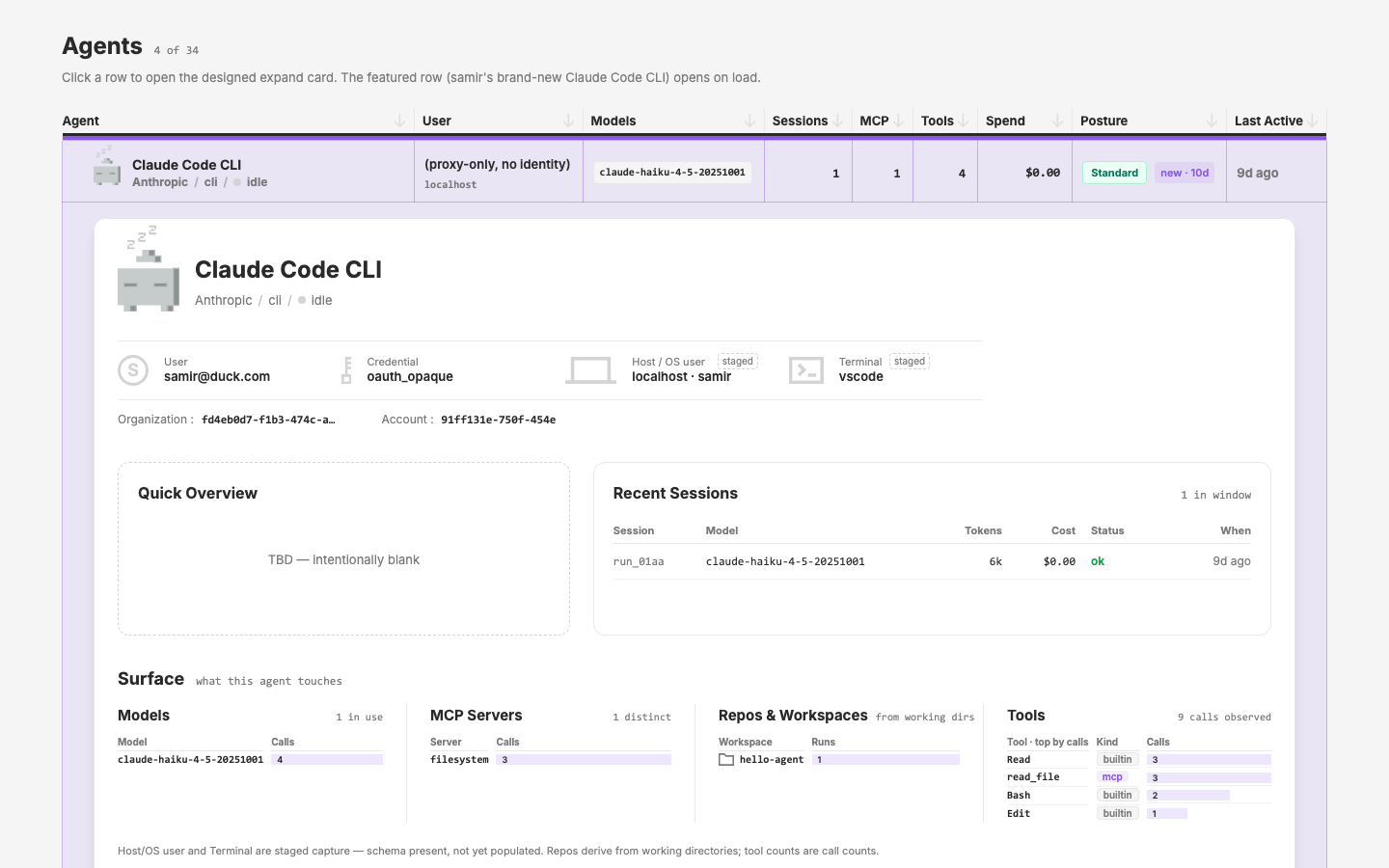
Task: Click the Organization ID fd4eb0d7-f1b3-474c-a…
Action: pyautogui.click(x=268, y=420)
